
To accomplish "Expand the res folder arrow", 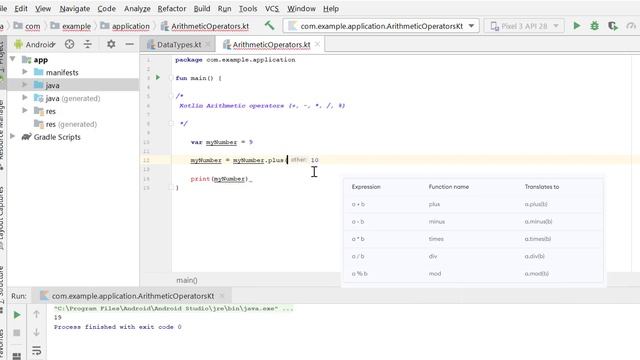I will (25, 111).
